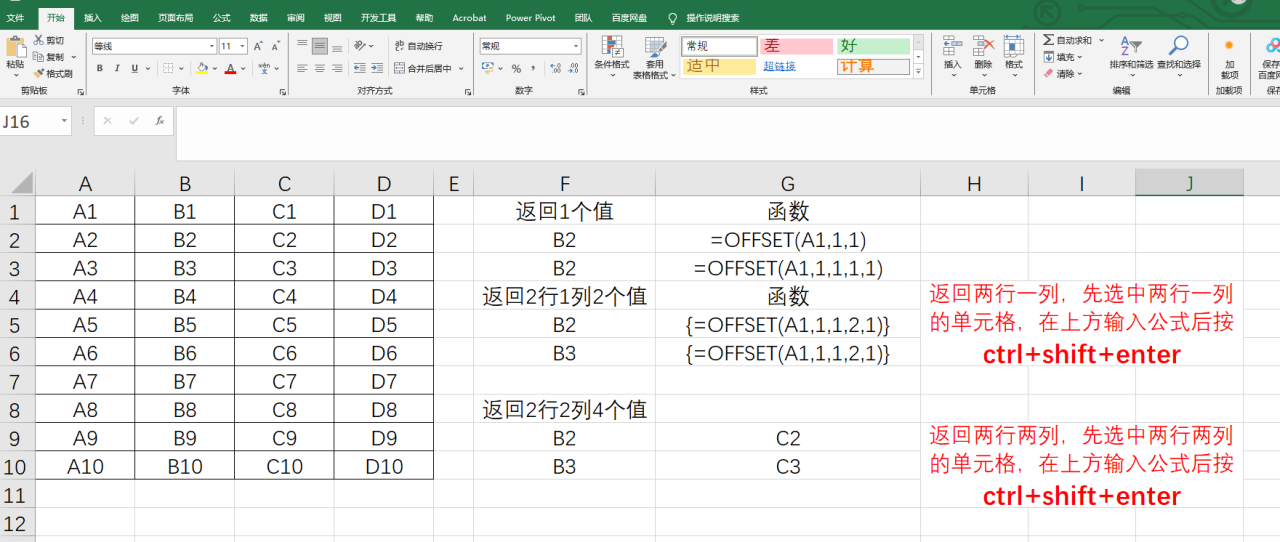
Task: Open 条件格式 Conditional Formatting
Action: click(x=611, y=56)
